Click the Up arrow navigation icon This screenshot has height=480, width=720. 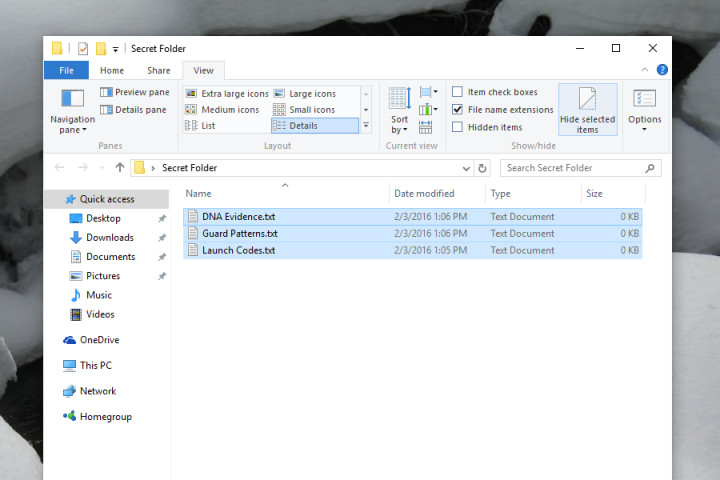120,168
